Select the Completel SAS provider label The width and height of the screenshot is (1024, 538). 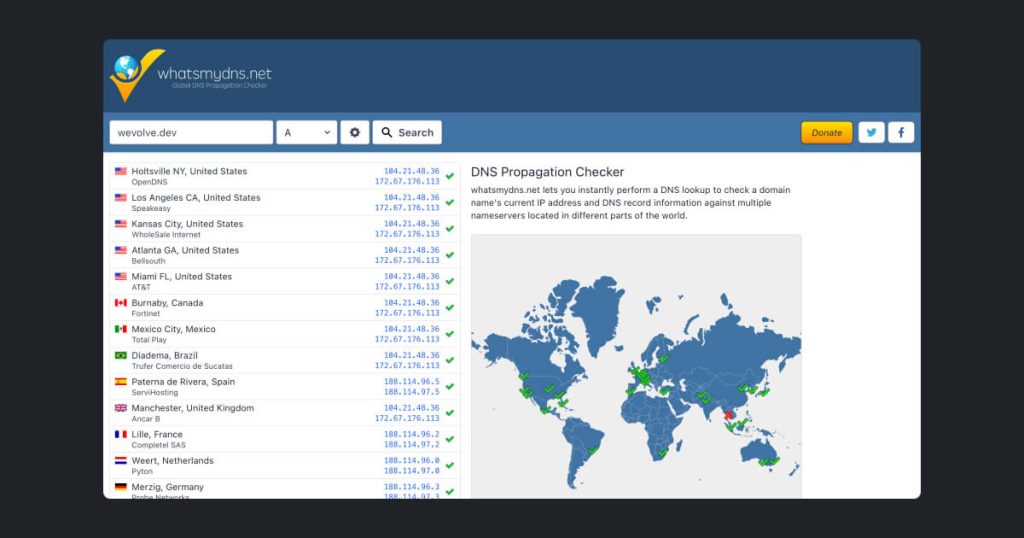(159, 445)
